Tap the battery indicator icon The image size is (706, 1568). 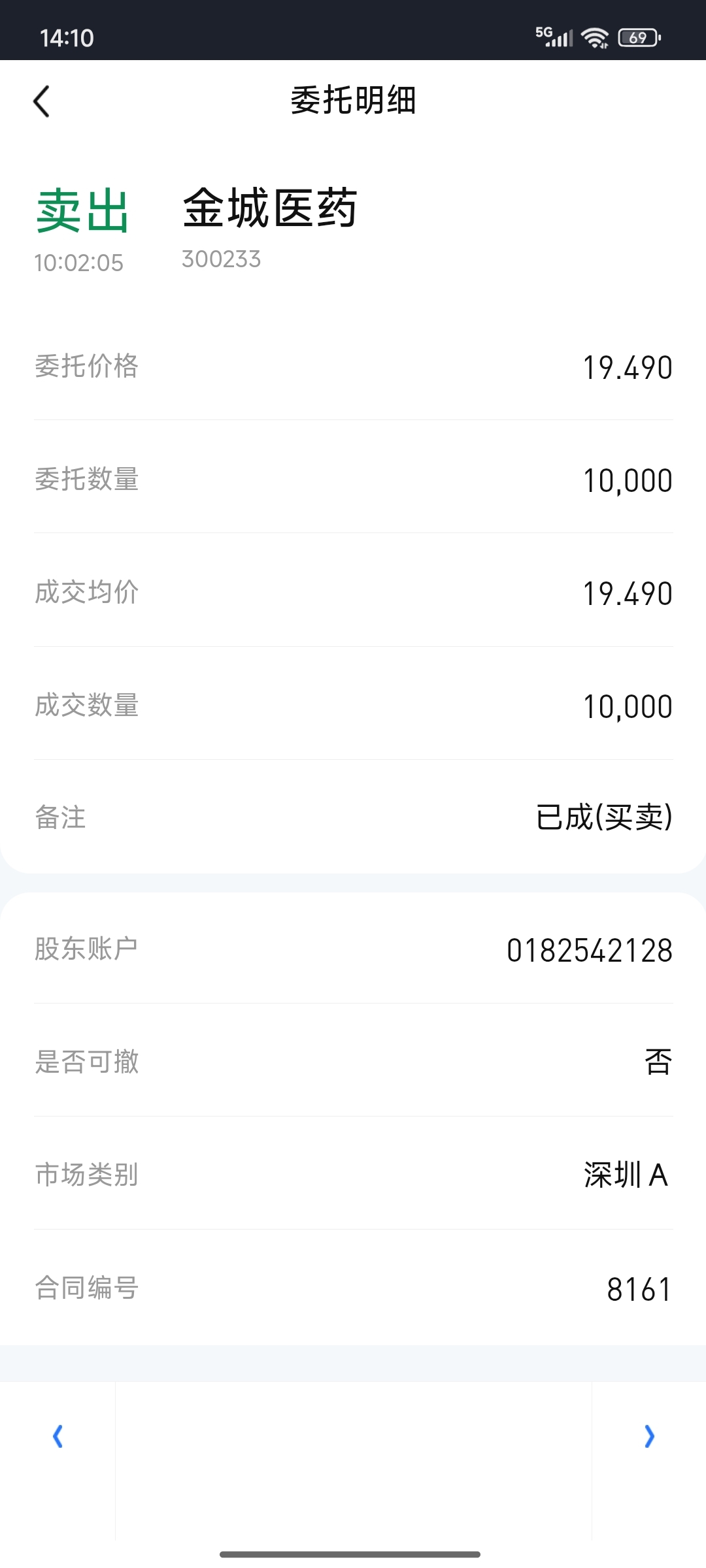(x=639, y=38)
